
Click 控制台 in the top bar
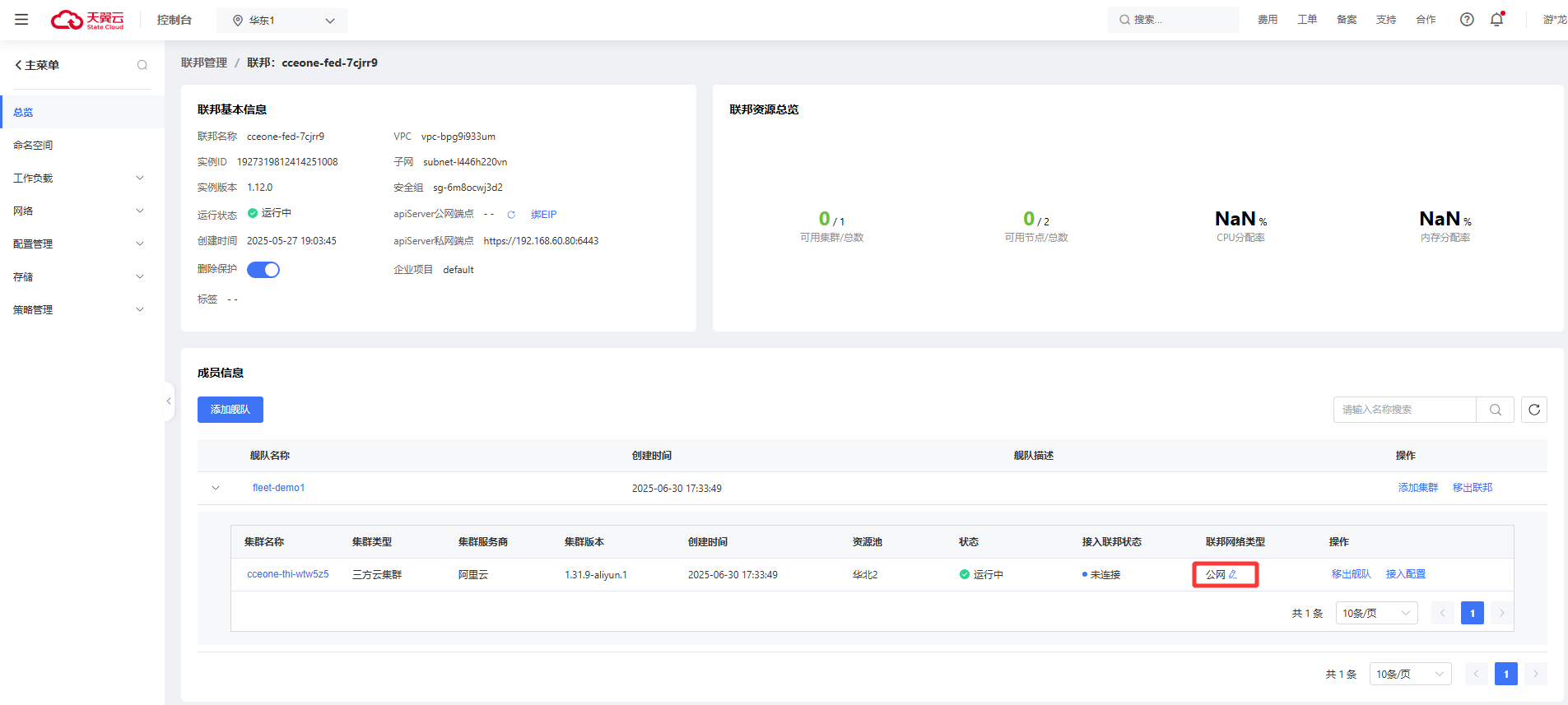tap(174, 20)
